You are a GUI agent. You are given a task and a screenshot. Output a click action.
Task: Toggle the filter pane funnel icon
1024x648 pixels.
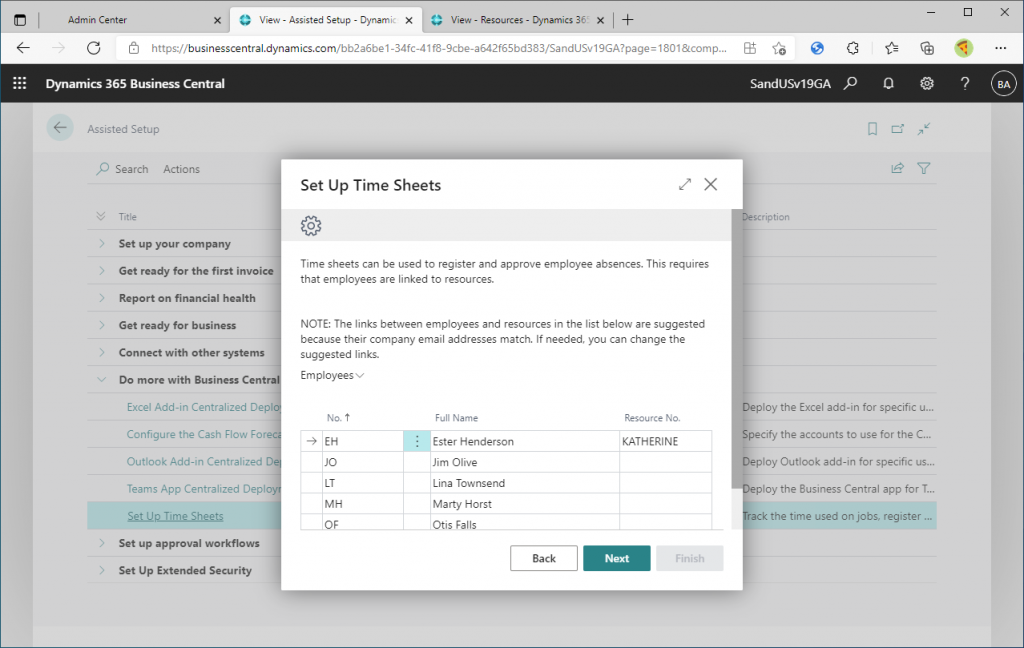tap(923, 169)
